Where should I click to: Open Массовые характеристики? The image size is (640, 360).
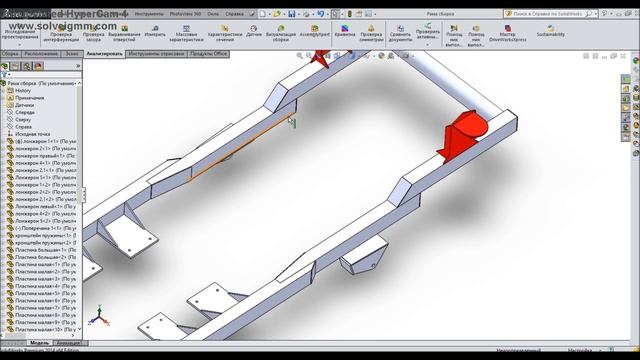186,34
